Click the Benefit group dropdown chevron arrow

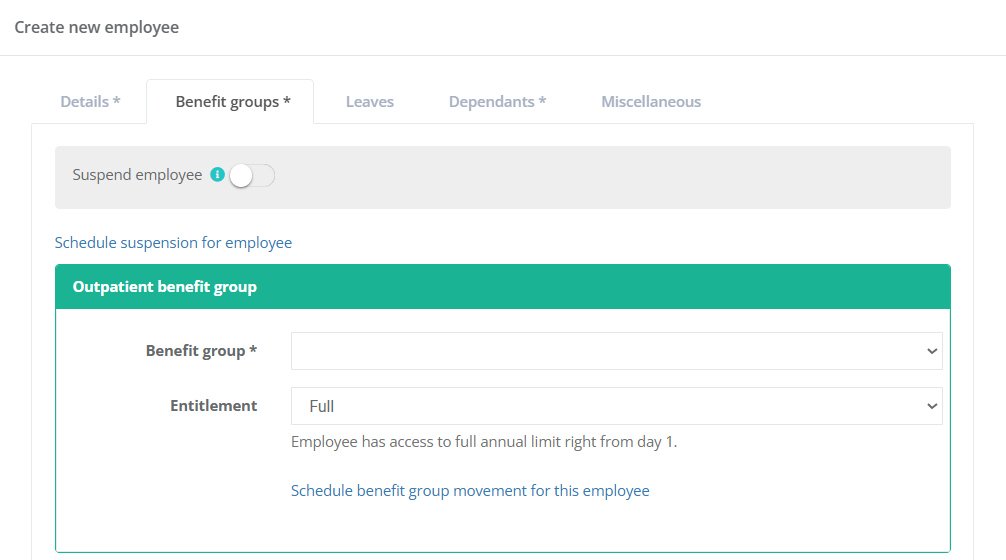click(932, 351)
